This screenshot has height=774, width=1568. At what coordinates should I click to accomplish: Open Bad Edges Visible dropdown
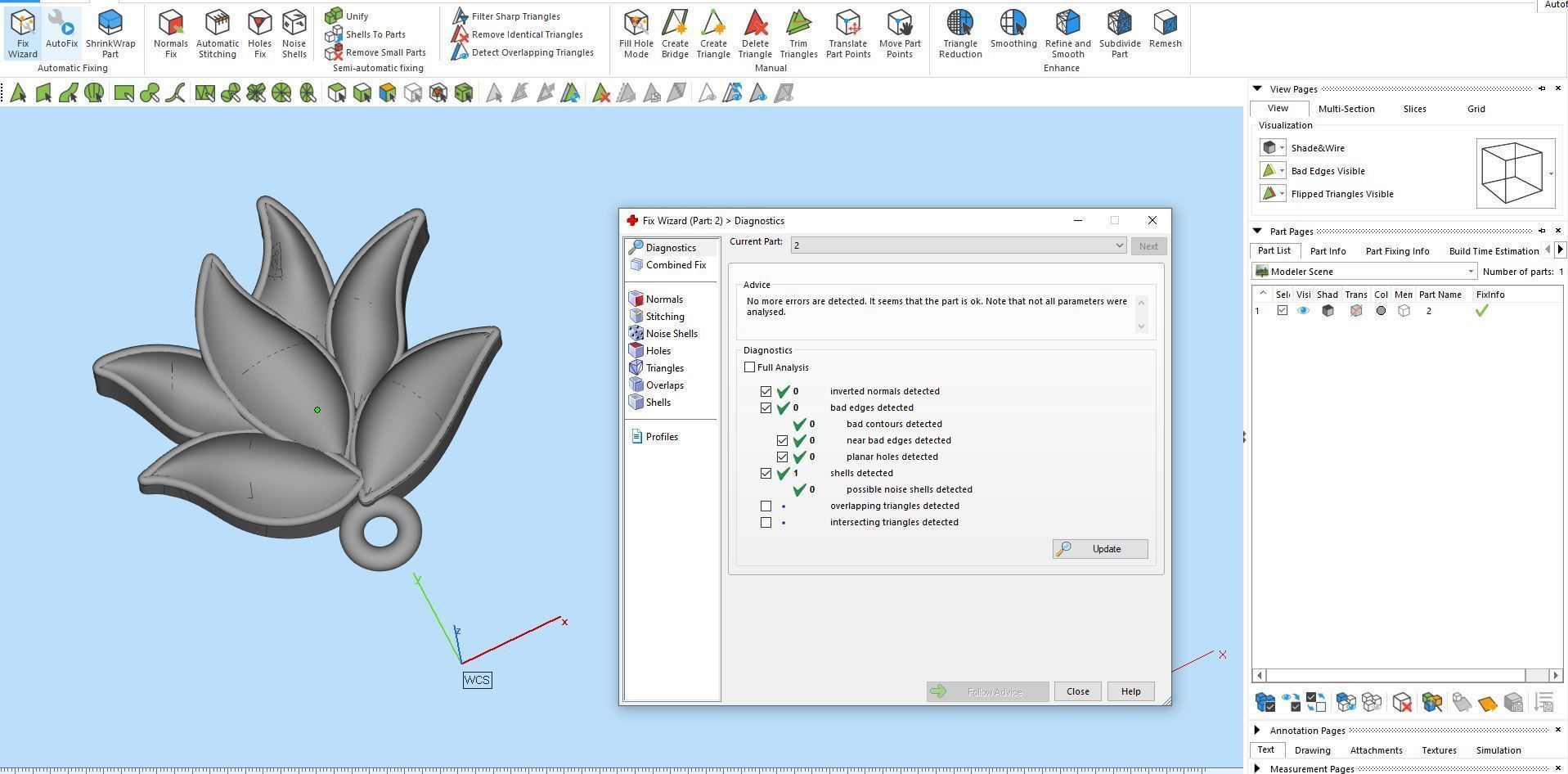click(1282, 171)
